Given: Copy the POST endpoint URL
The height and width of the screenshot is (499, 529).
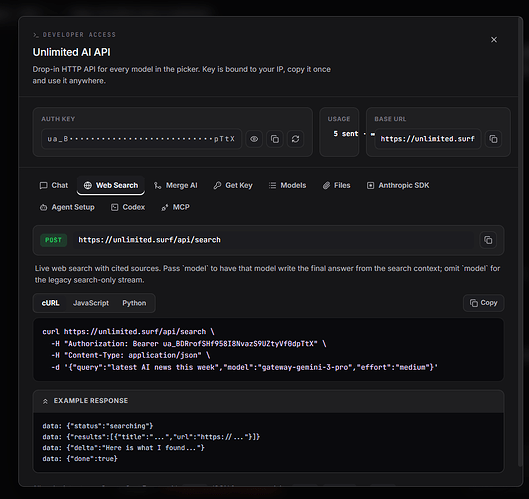Looking at the screenshot, I should tap(488, 240).
